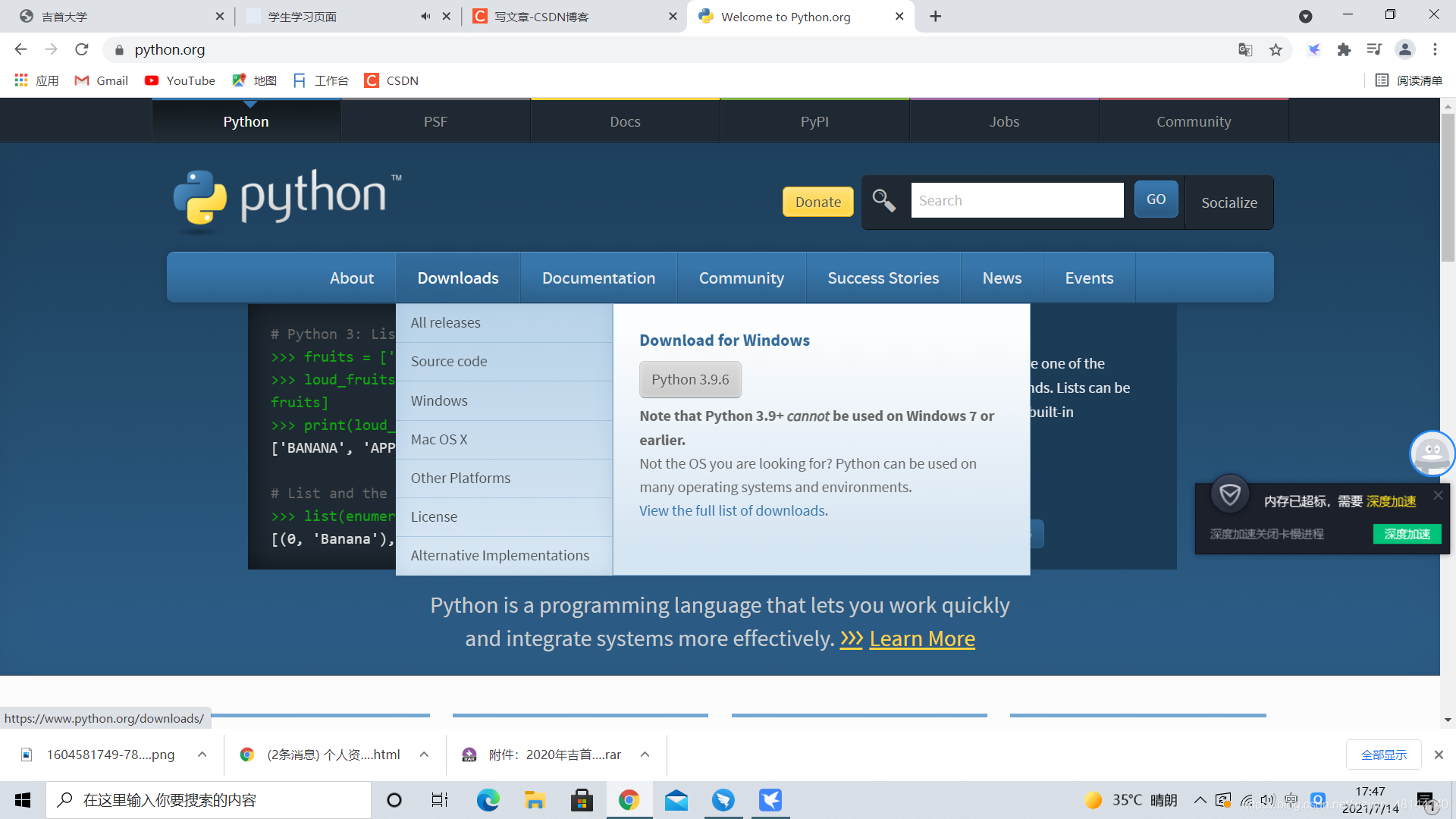This screenshot has height=819, width=1456.
Task: Open Mail app from taskbar
Action: (x=676, y=800)
